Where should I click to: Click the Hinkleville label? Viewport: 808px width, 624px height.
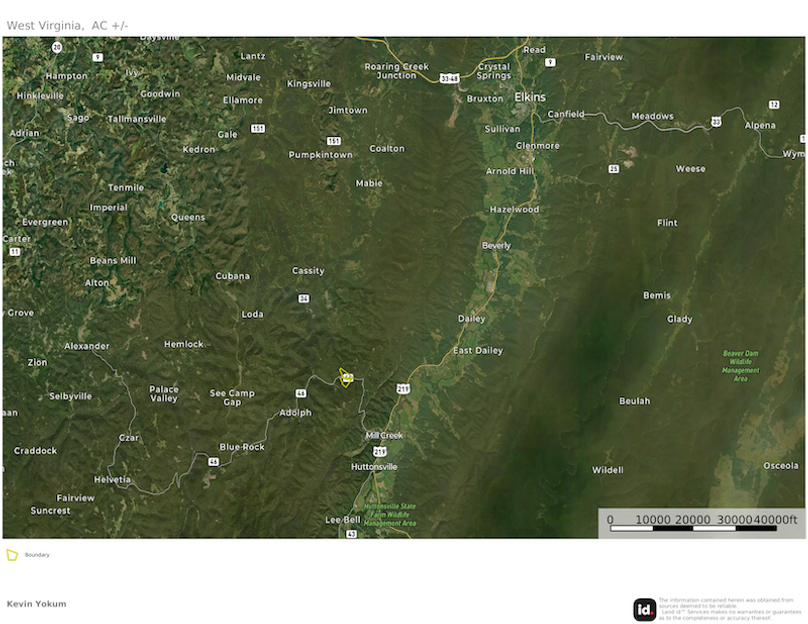40,96
